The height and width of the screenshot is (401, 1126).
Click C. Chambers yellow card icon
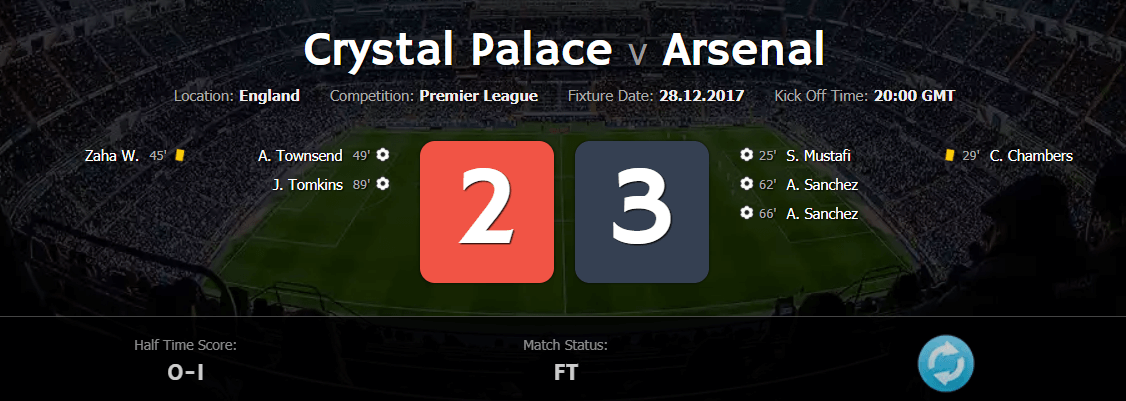coord(949,155)
